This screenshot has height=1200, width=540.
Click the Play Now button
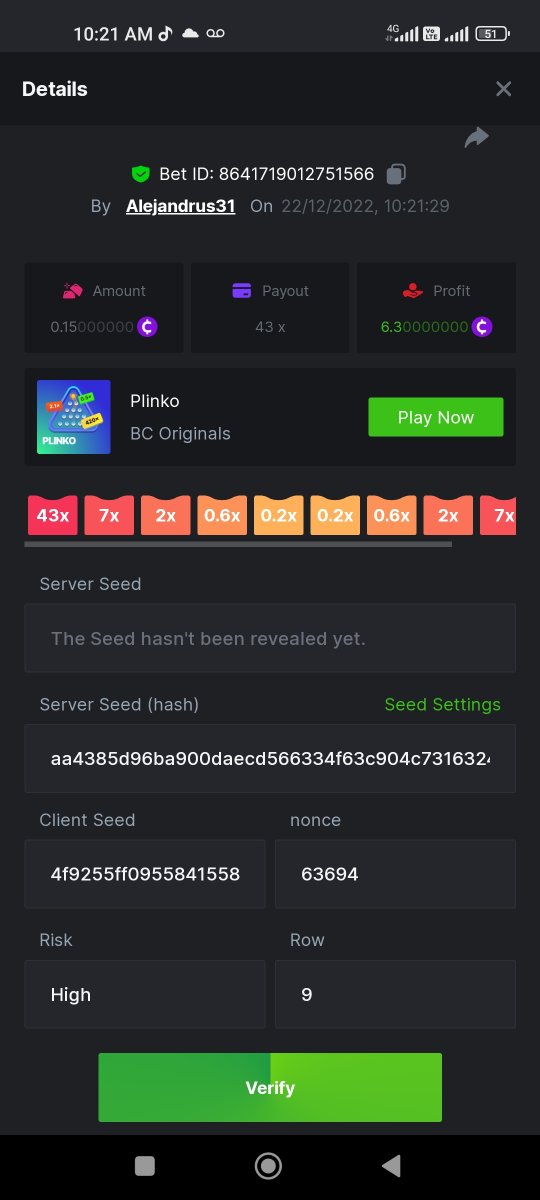tap(436, 417)
